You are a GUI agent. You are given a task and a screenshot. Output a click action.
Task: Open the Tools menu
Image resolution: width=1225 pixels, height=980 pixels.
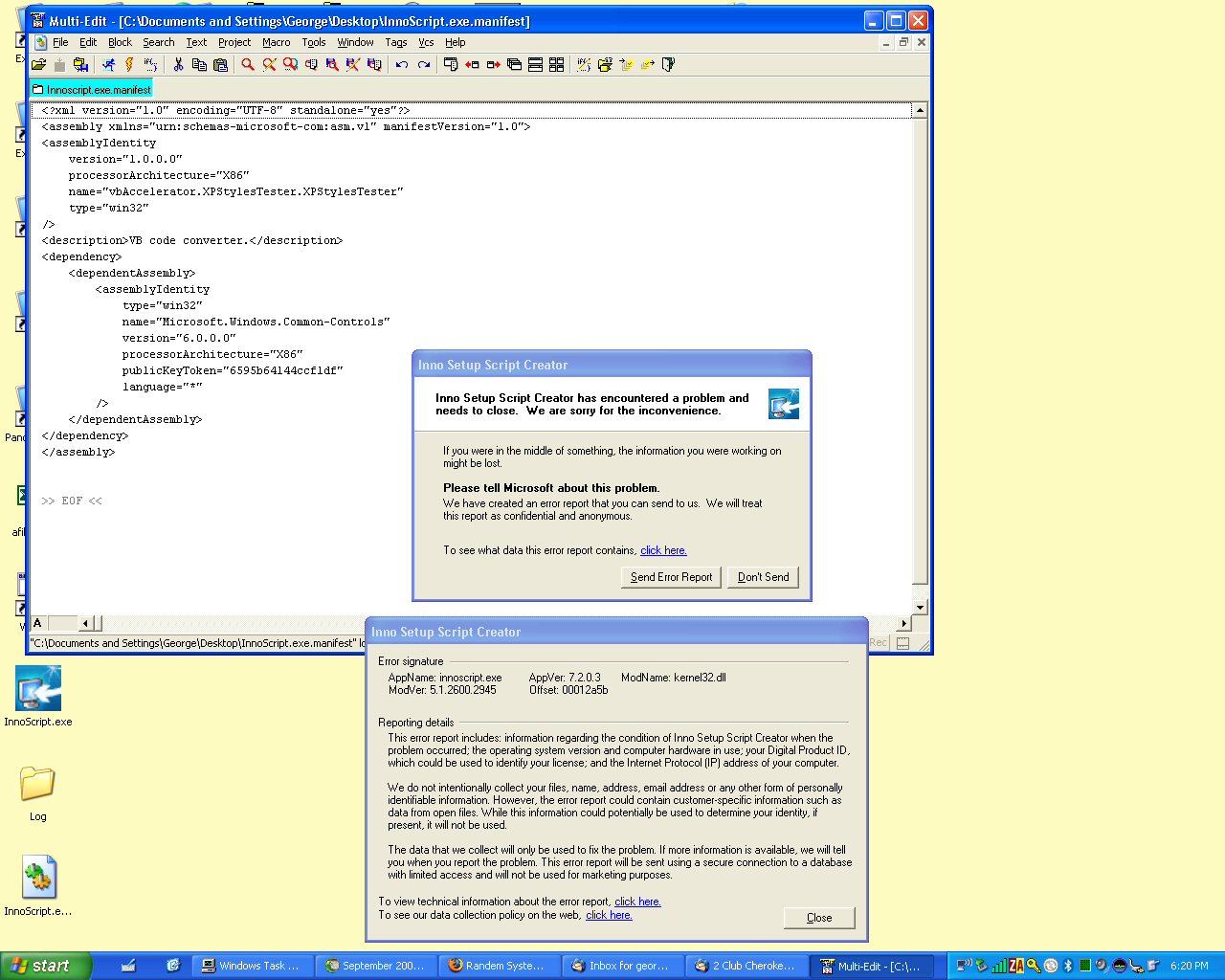click(x=314, y=42)
